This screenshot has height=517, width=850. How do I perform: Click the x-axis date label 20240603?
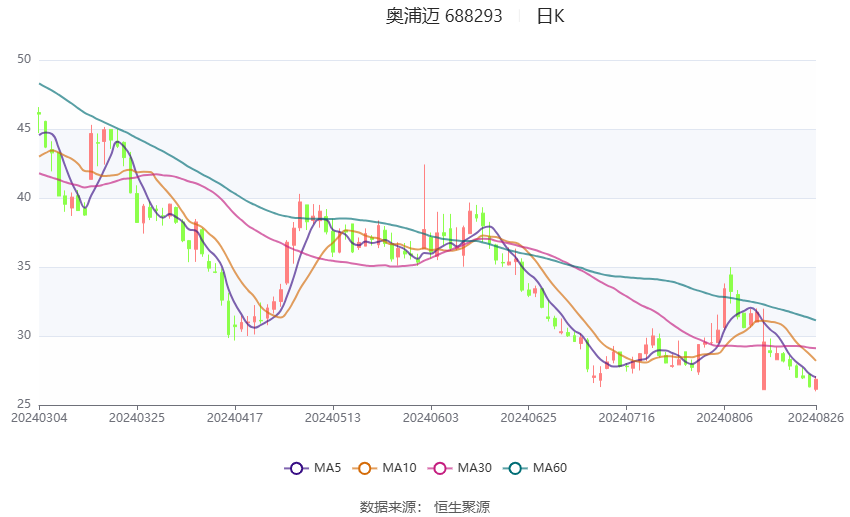(431, 418)
